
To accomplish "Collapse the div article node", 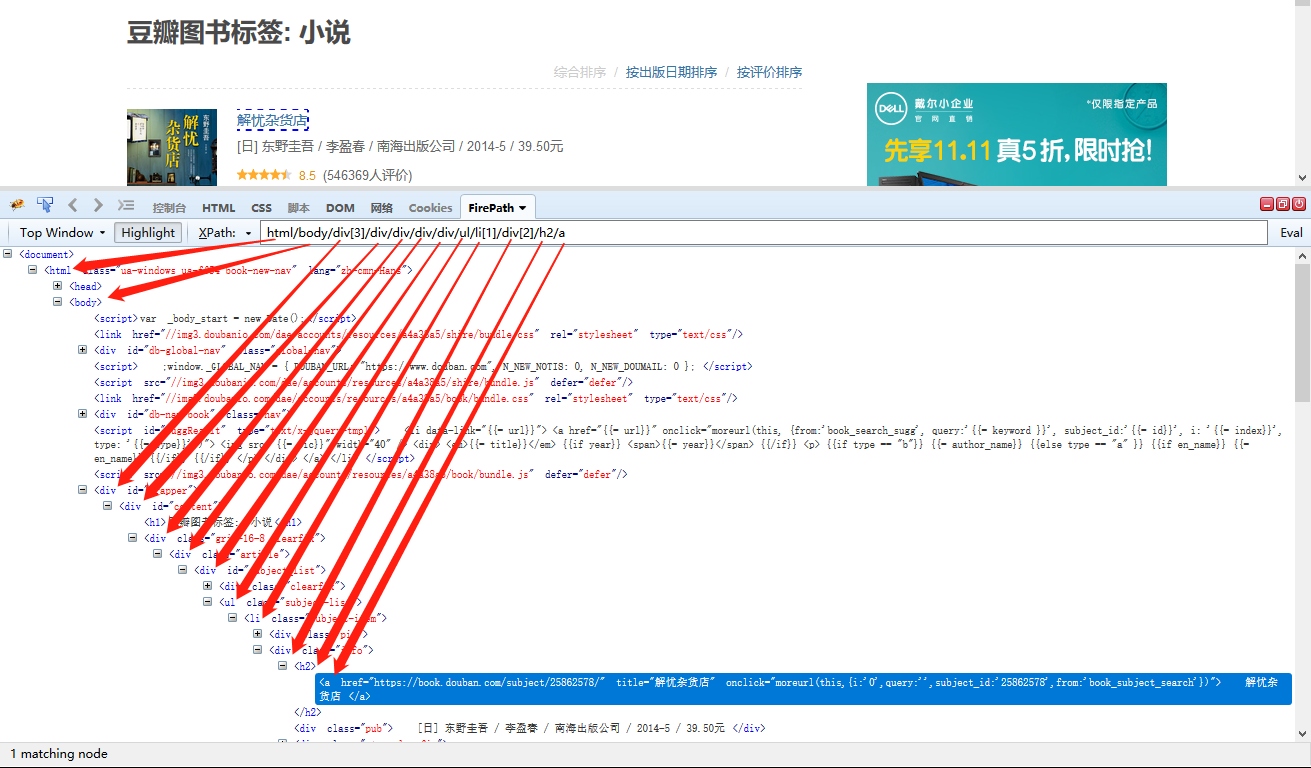I will [158, 554].
